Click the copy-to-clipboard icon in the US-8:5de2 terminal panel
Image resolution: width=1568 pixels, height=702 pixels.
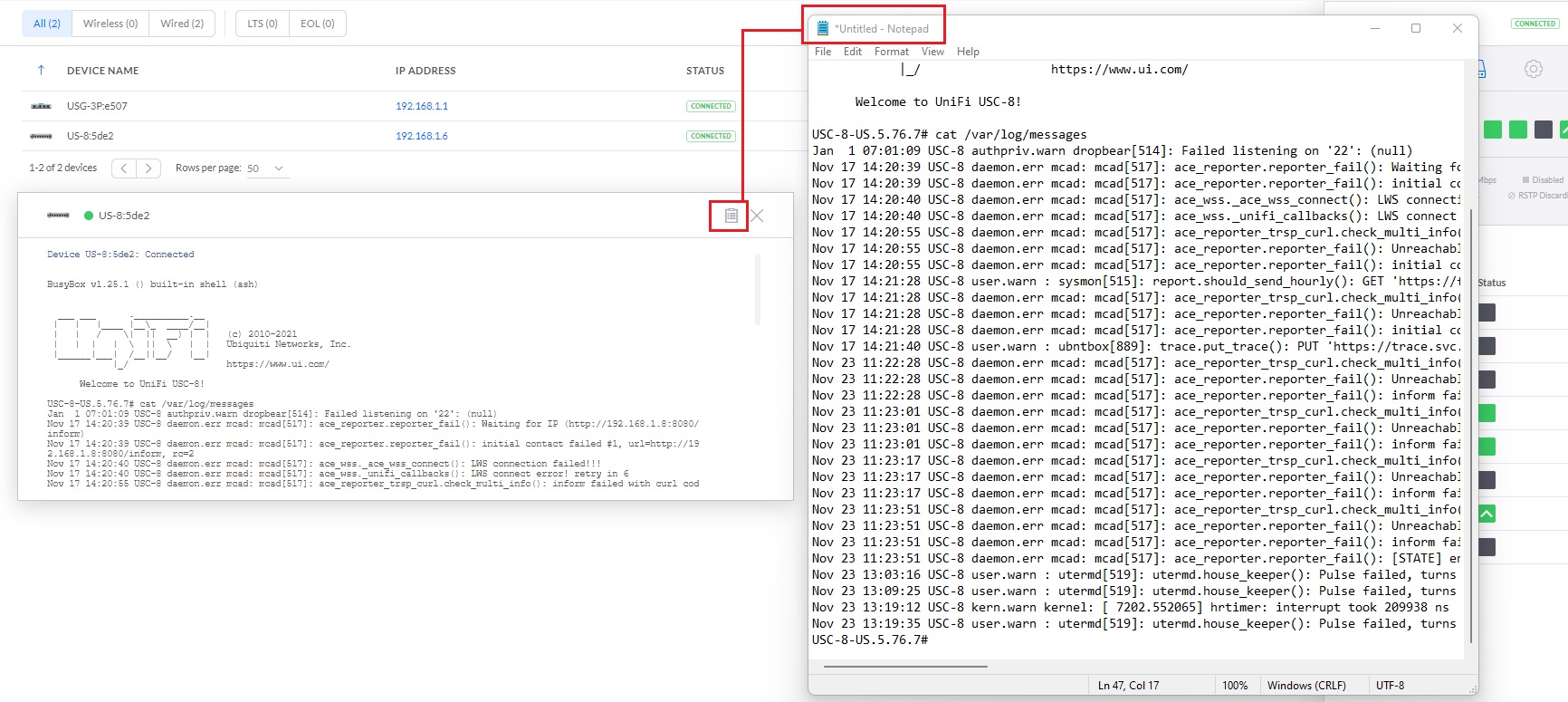tap(731, 216)
